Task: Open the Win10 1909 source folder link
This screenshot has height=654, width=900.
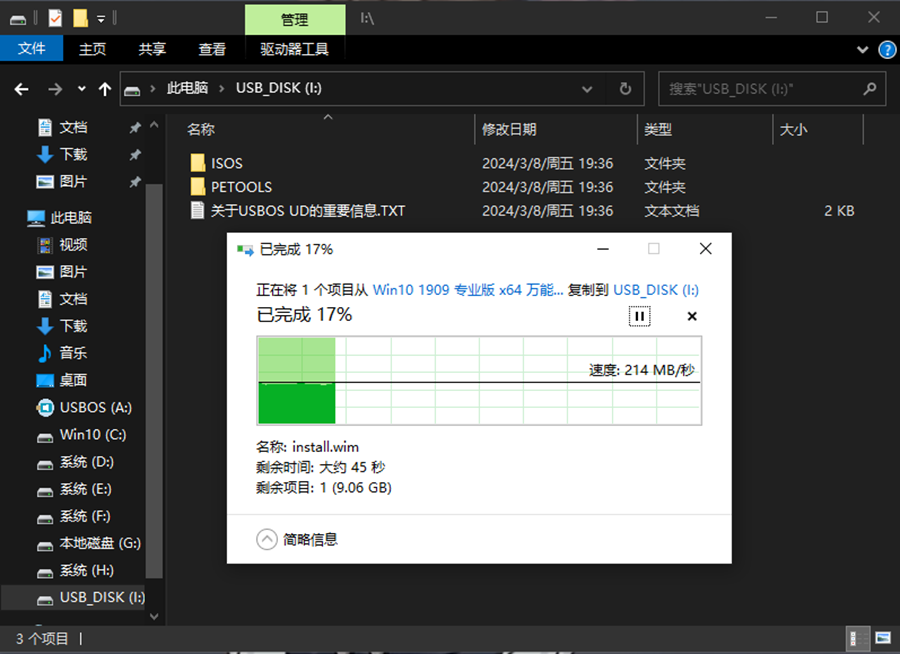Action: 467,290
